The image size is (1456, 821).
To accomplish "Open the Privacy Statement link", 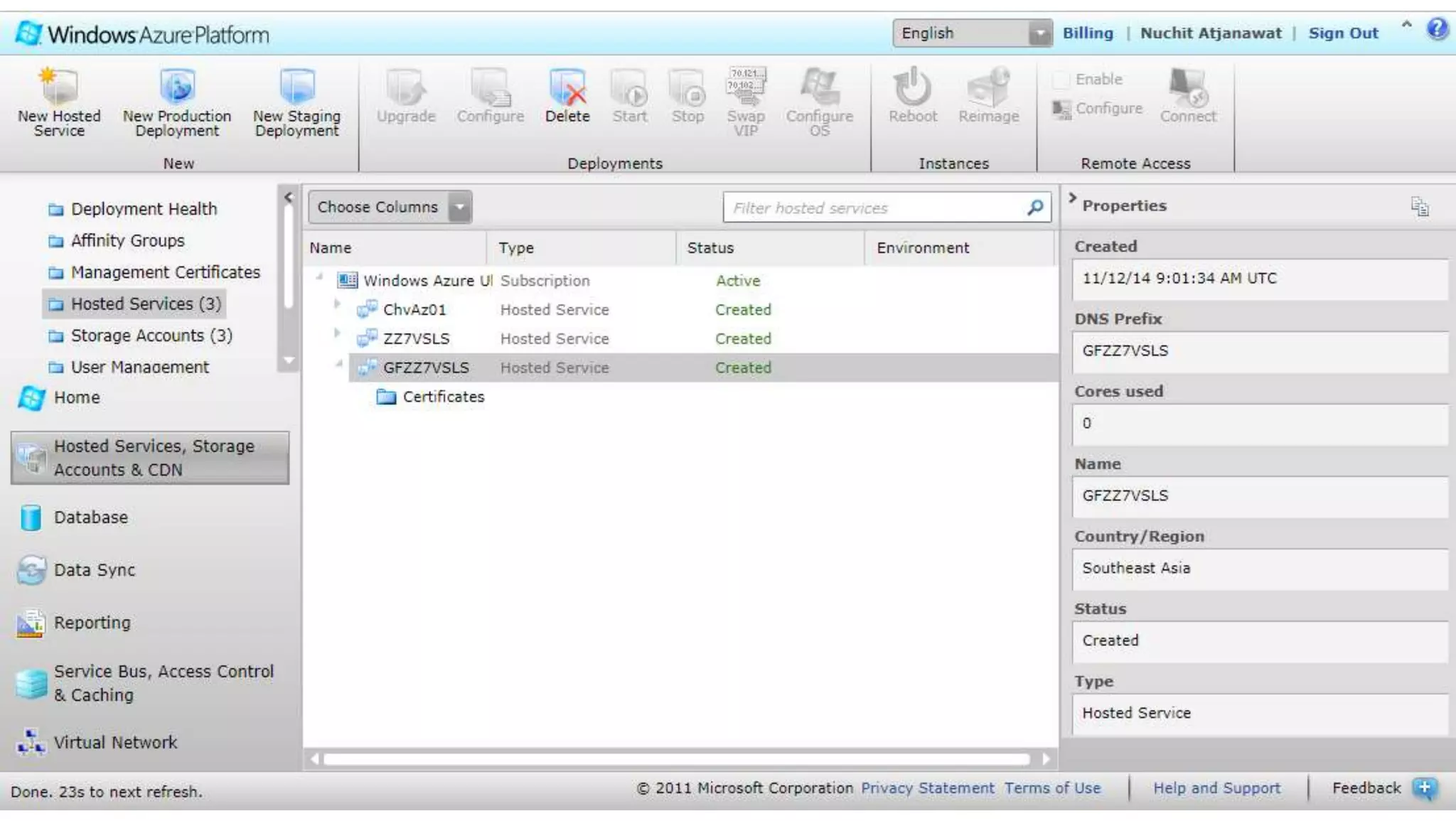I will tap(927, 788).
